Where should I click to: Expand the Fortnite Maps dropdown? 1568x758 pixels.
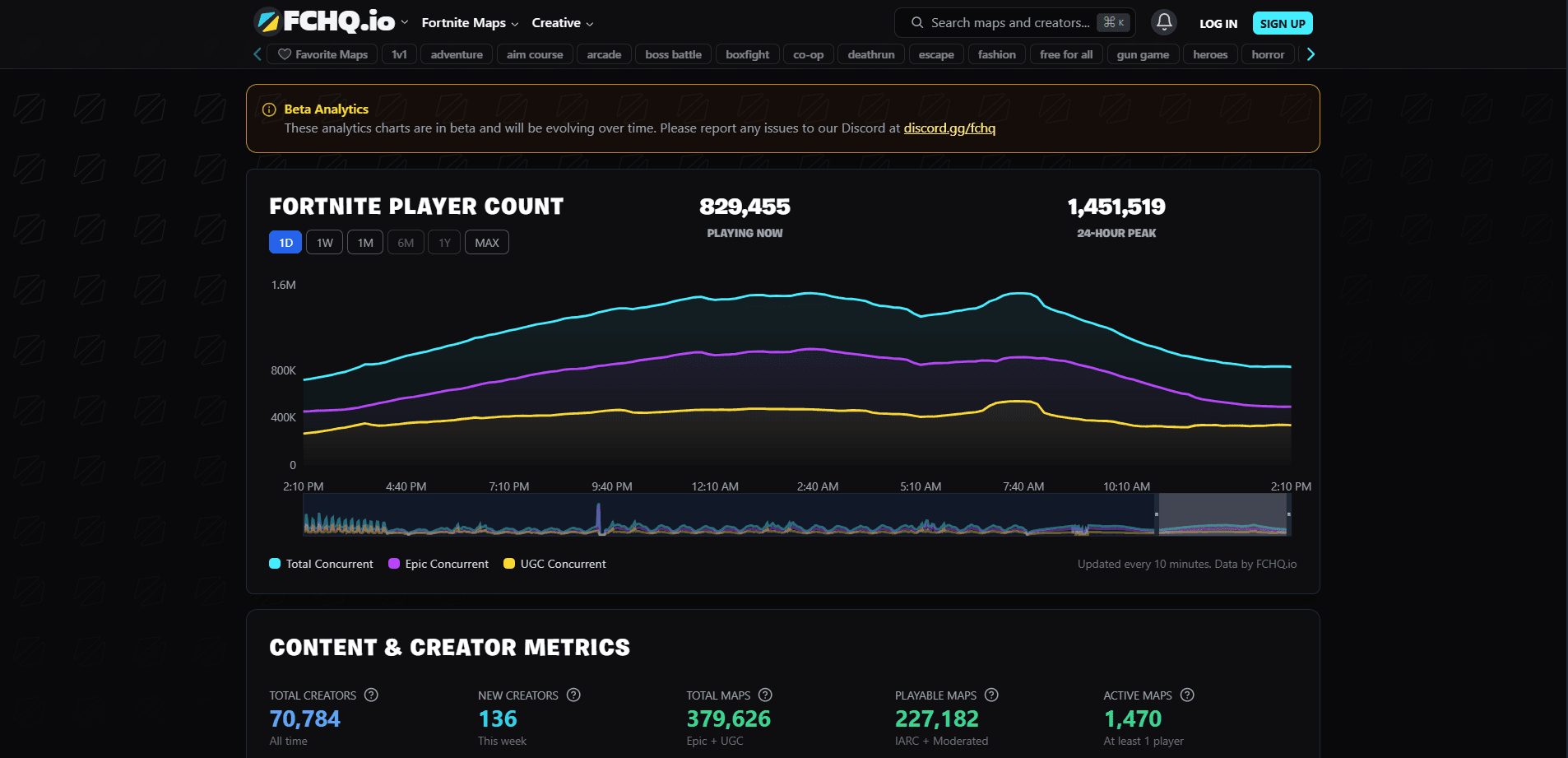click(470, 23)
